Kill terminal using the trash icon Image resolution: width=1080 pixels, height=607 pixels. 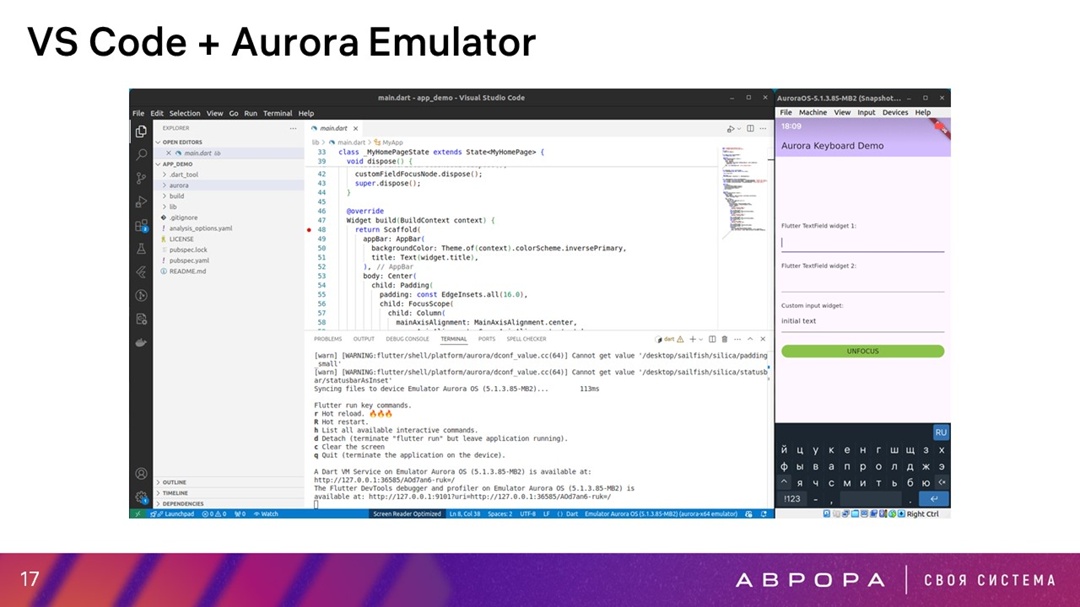click(724, 339)
